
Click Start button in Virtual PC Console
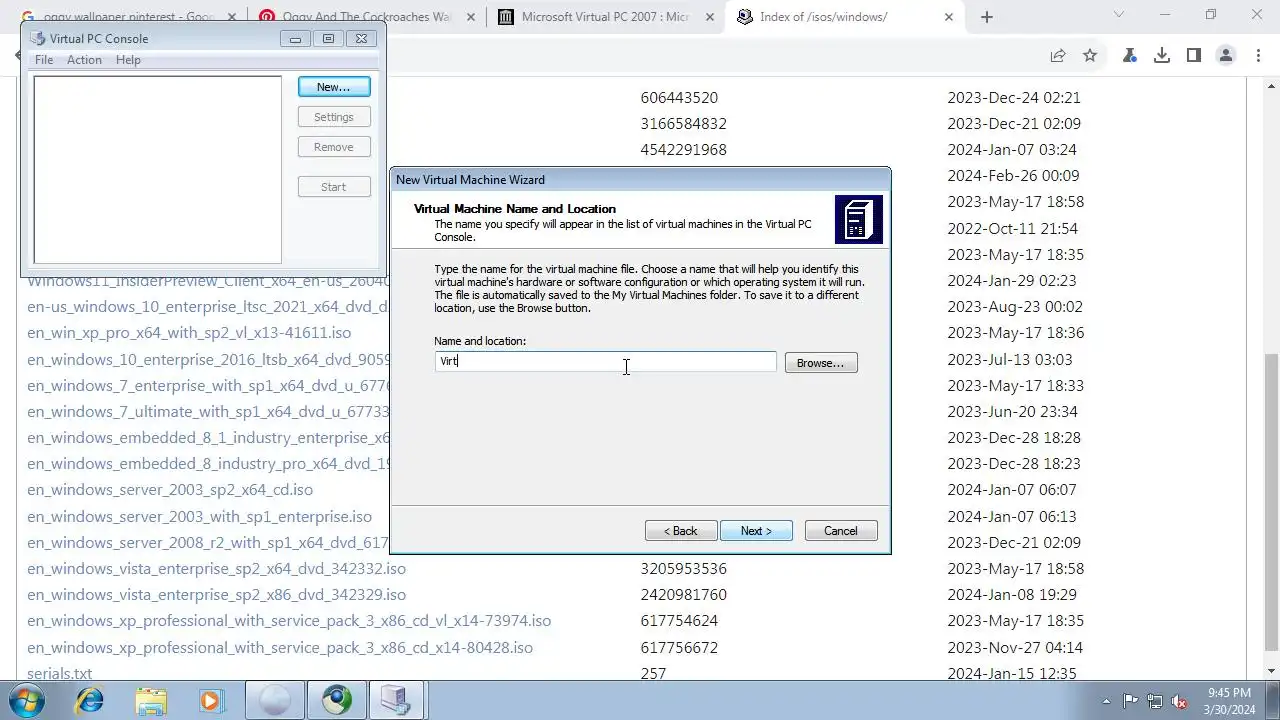334,187
